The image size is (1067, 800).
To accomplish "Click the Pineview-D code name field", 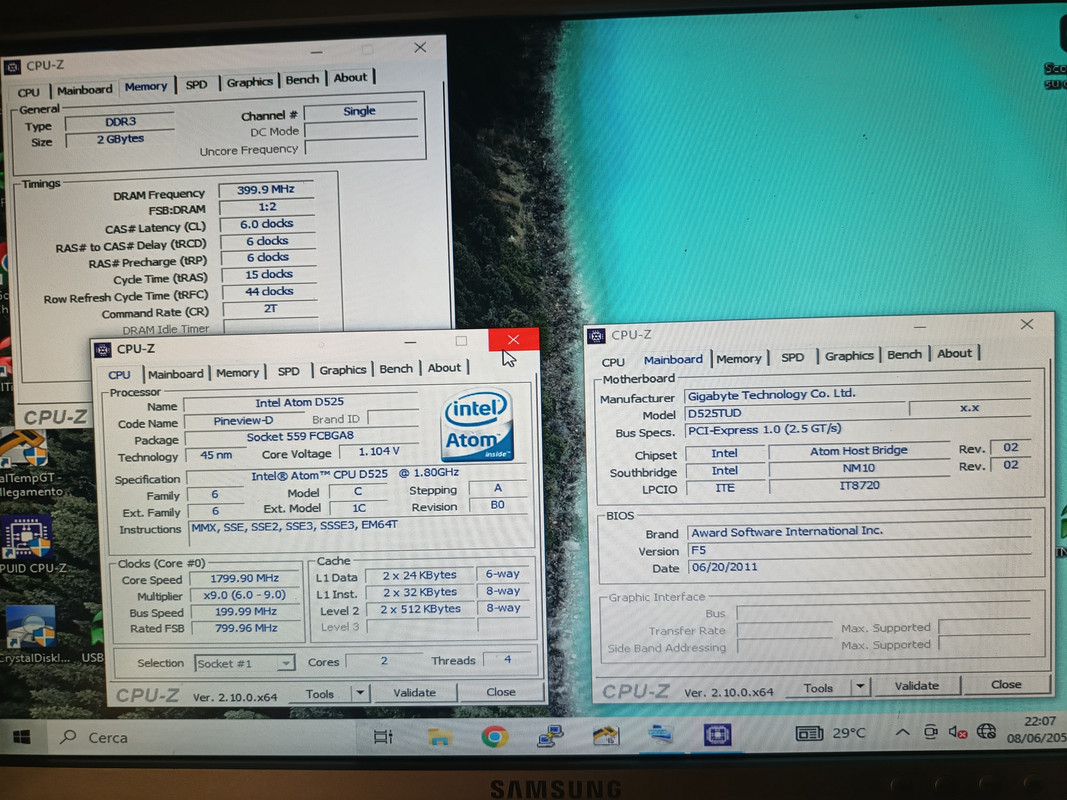I will (243, 421).
